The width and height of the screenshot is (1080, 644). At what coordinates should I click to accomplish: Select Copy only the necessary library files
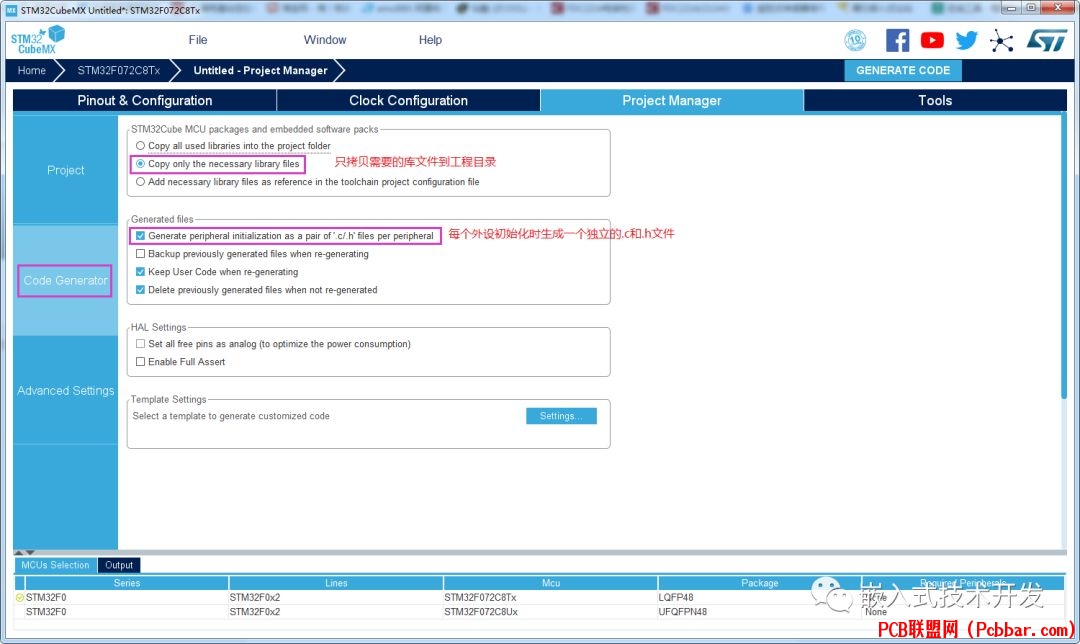coord(141,164)
